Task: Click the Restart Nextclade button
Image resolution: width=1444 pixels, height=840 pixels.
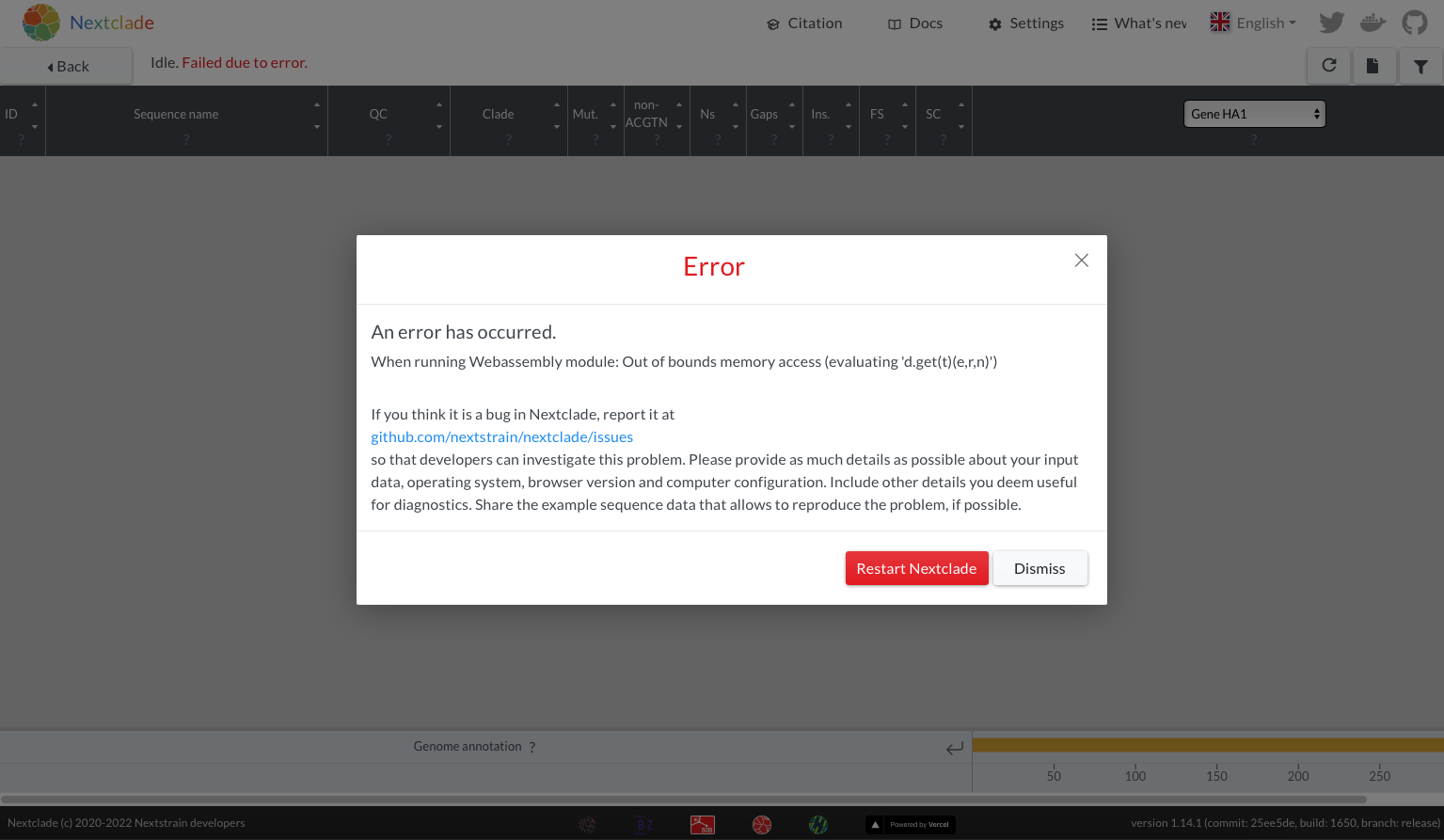Action: [916, 567]
